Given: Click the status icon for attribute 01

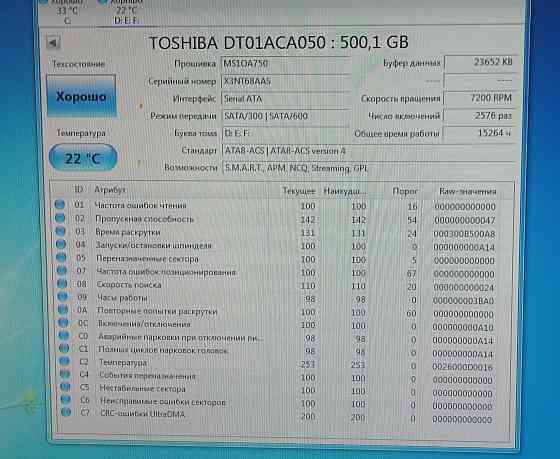Looking at the screenshot, I should [x=60, y=204].
